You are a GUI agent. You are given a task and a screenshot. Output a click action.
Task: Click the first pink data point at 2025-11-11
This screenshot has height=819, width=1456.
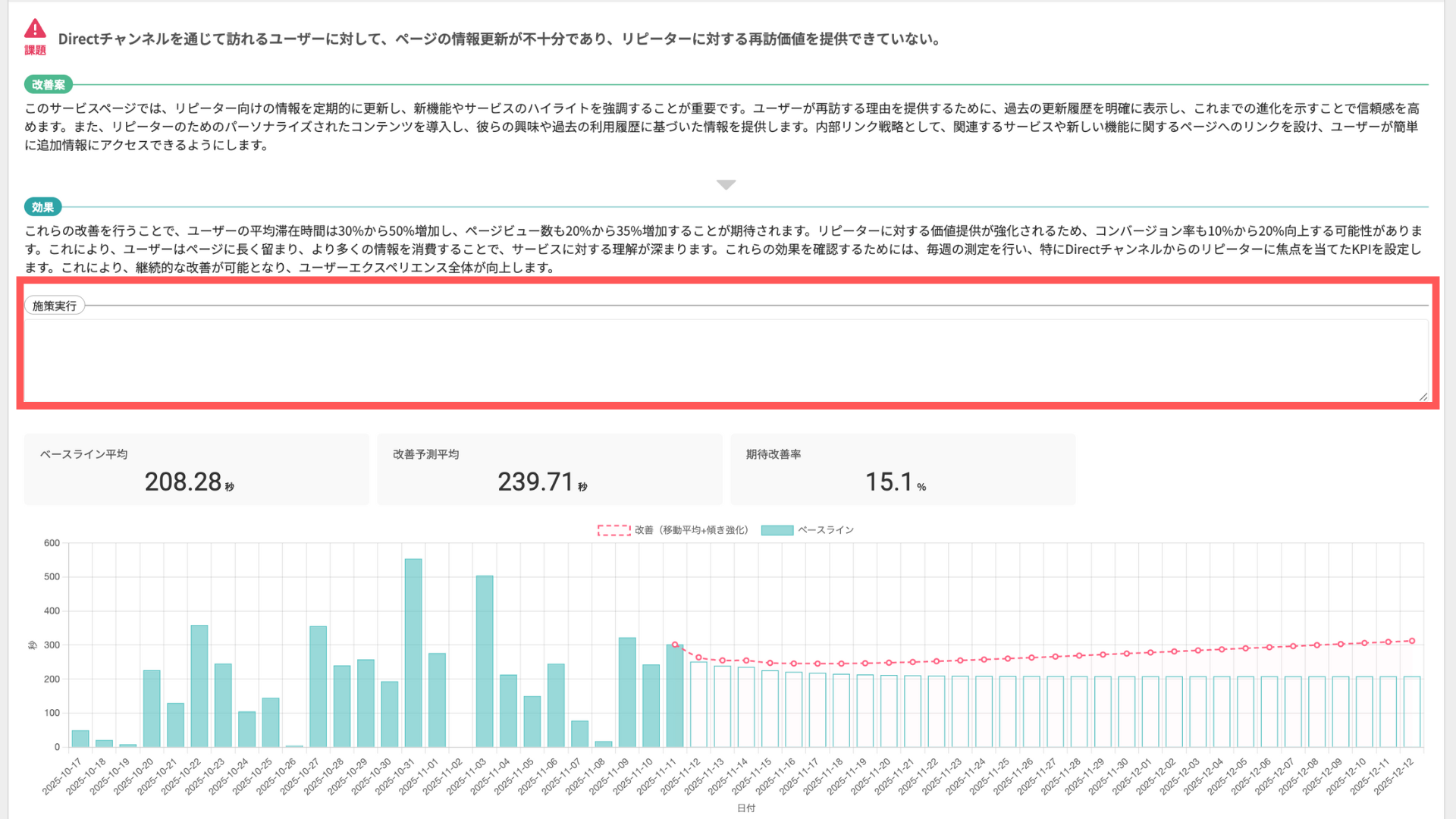coord(675,645)
